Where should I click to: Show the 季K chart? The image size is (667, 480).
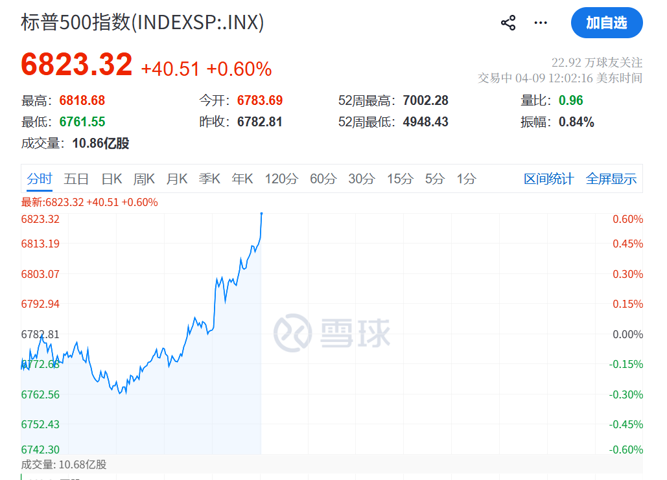[209, 179]
